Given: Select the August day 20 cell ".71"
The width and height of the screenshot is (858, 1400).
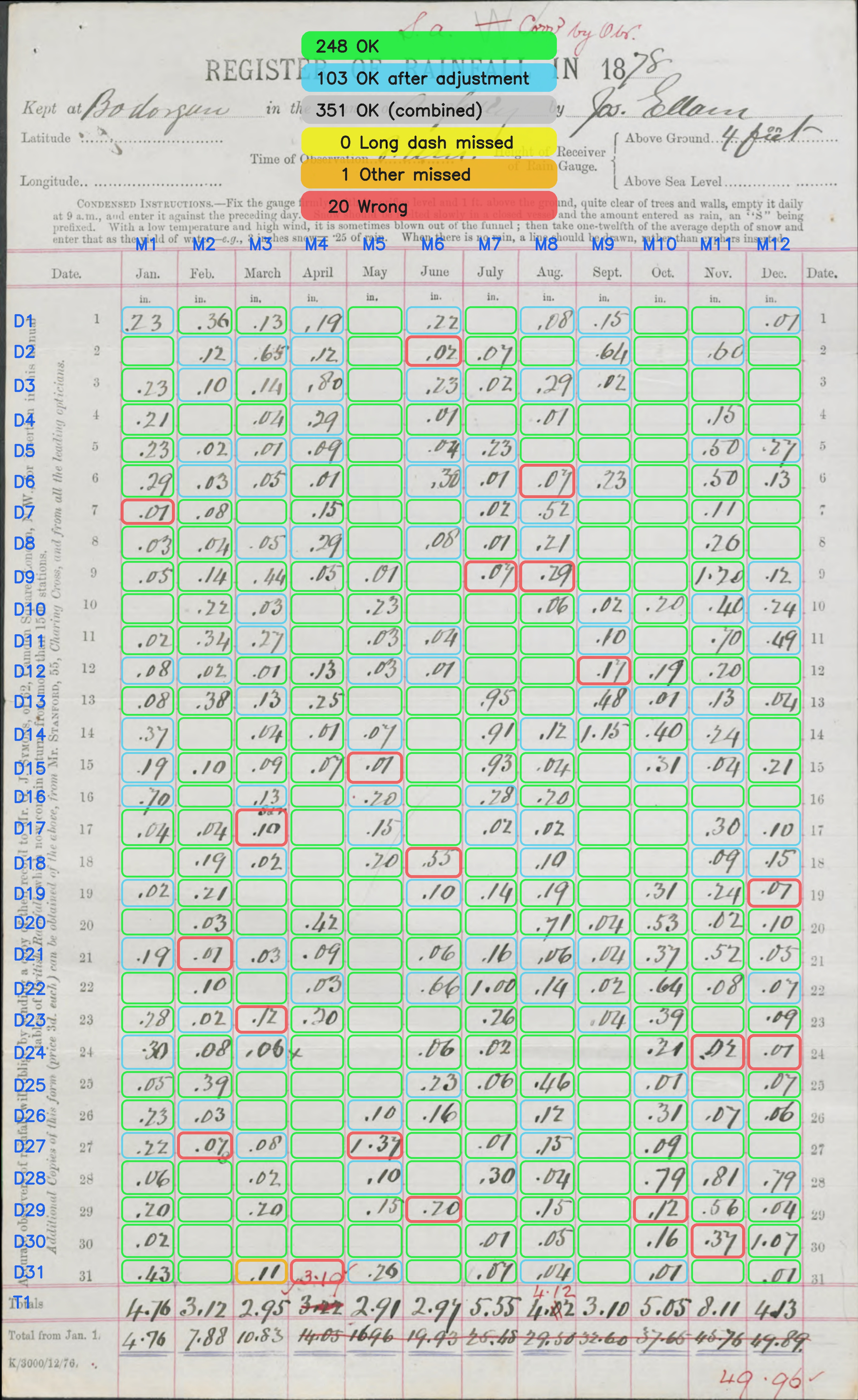Looking at the screenshot, I should pos(548,922).
